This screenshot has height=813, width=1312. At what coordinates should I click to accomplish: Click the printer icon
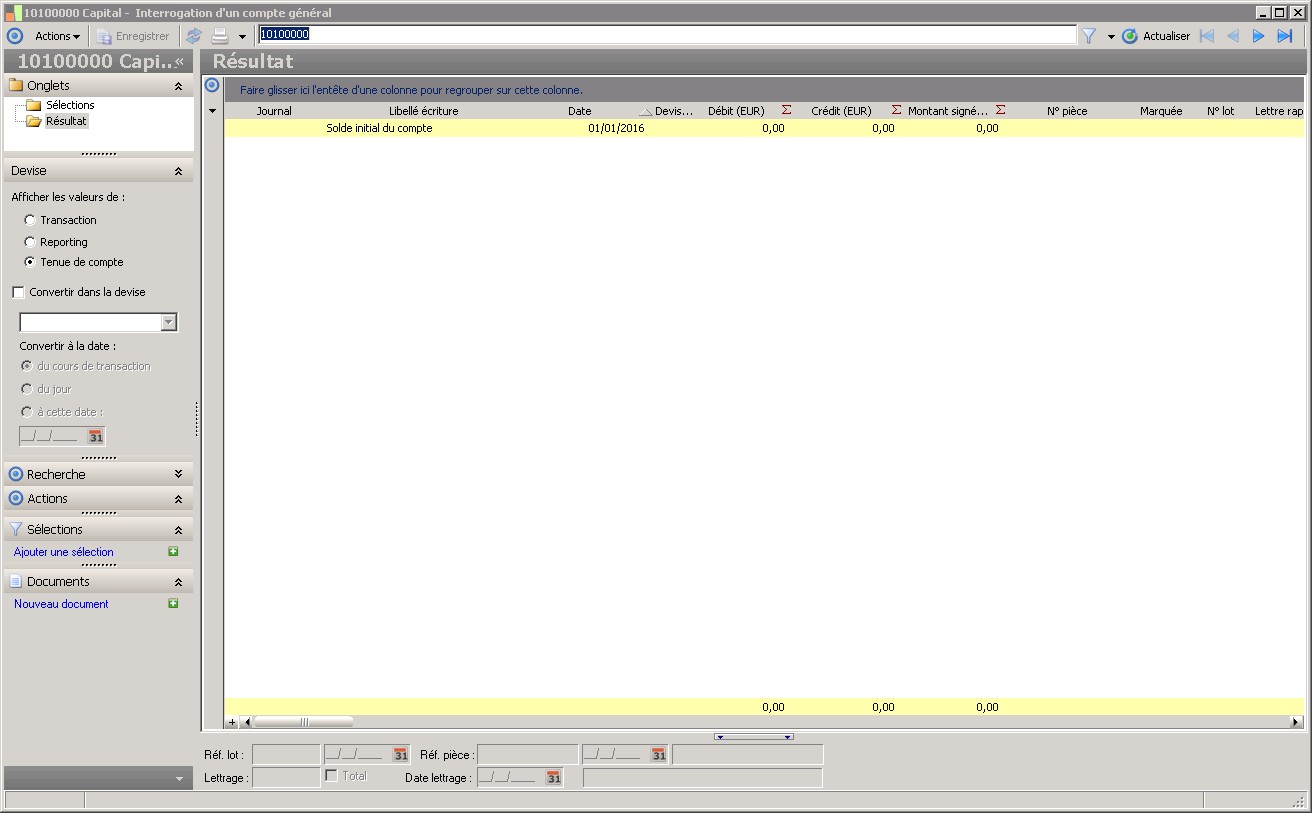(x=220, y=36)
